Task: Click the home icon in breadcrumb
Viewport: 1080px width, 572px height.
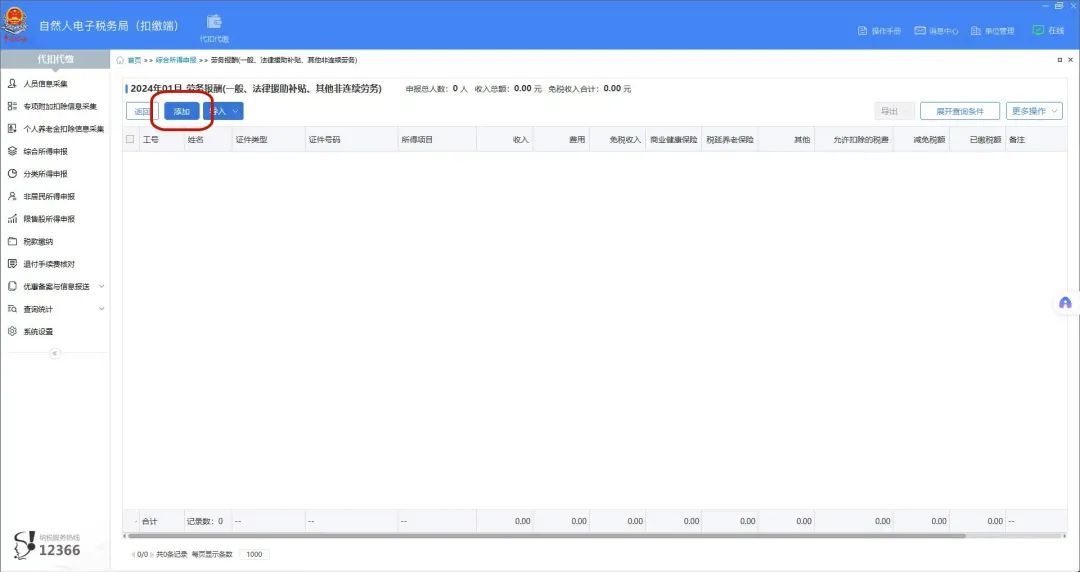Action: [121, 61]
